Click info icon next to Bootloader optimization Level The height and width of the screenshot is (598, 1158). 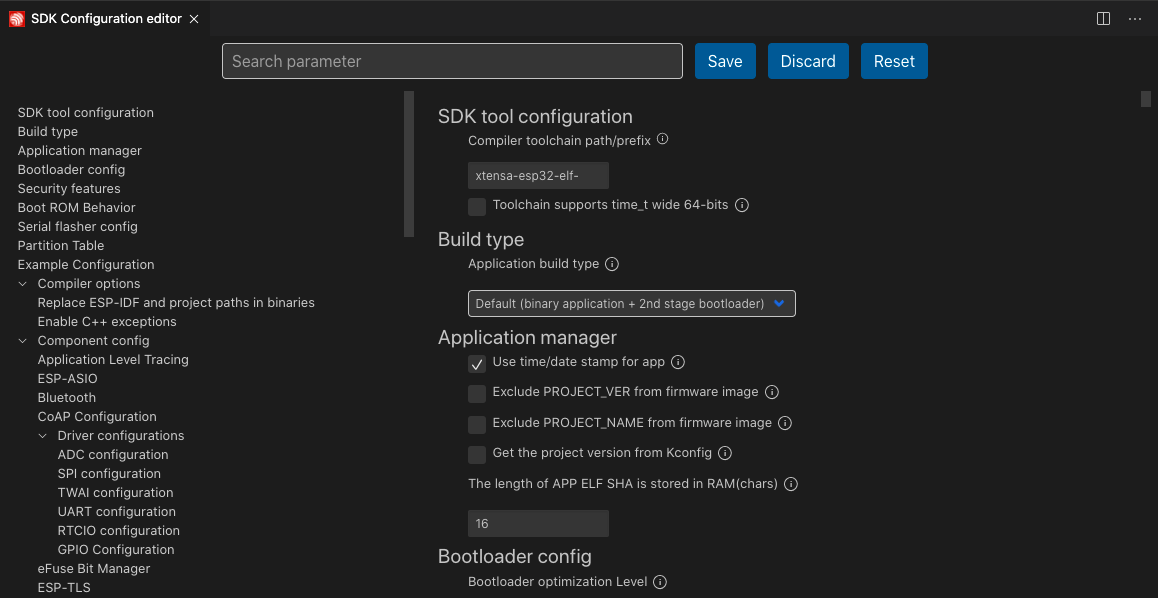[x=659, y=581]
